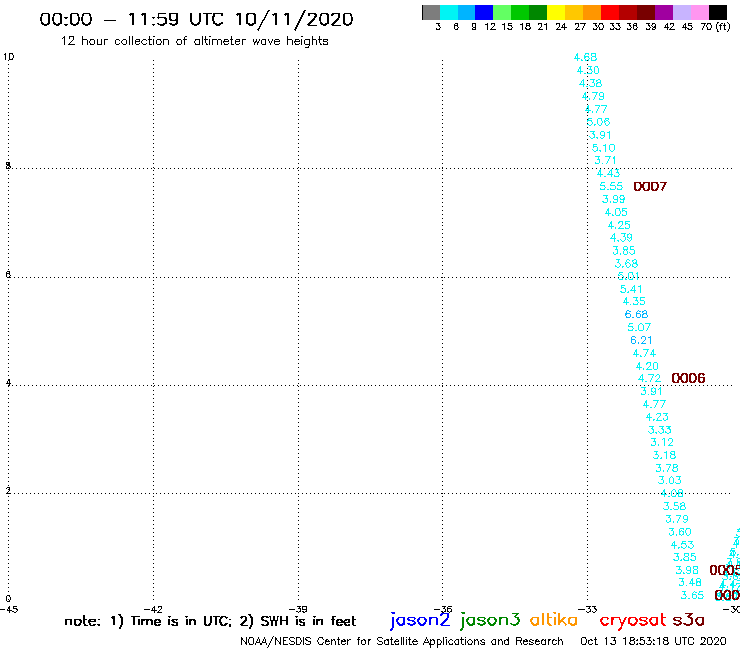
Task: Click the wave height value 3.33
Action: click(x=660, y=430)
